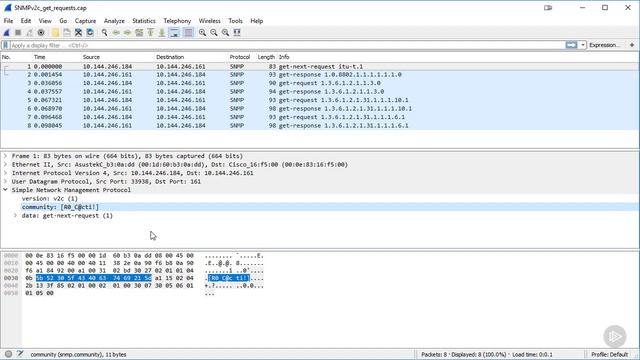This screenshot has height=360, width=640.
Task: Open the Telephony menu
Action: (177, 21)
